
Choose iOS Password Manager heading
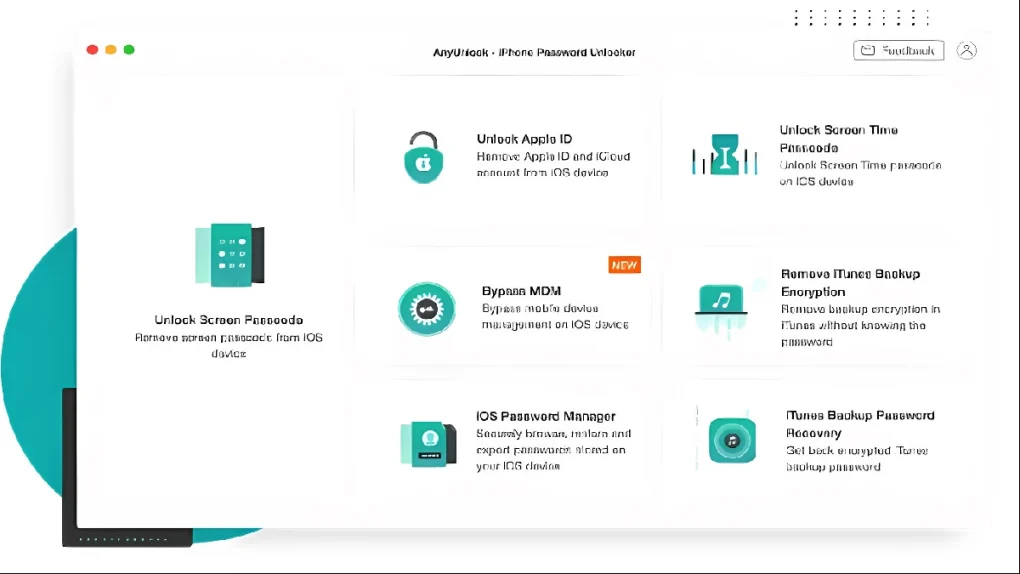[545, 416]
